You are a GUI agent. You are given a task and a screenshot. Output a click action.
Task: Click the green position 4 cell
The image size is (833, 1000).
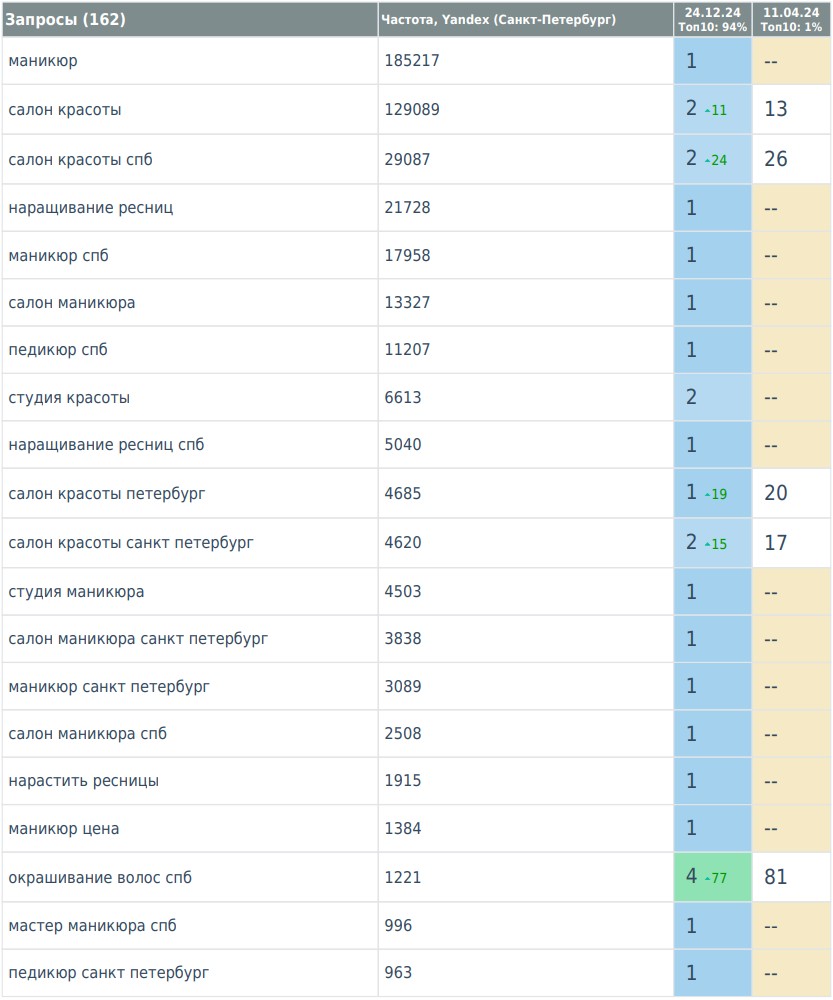(x=712, y=877)
